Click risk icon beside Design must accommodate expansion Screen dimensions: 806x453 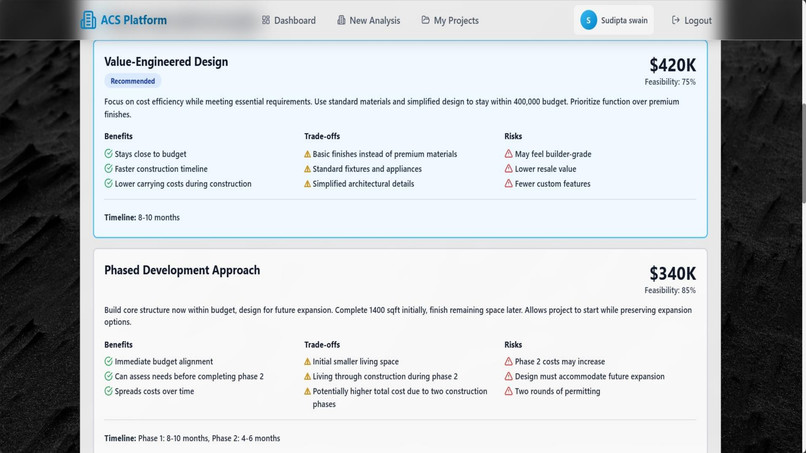pos(508,376)
